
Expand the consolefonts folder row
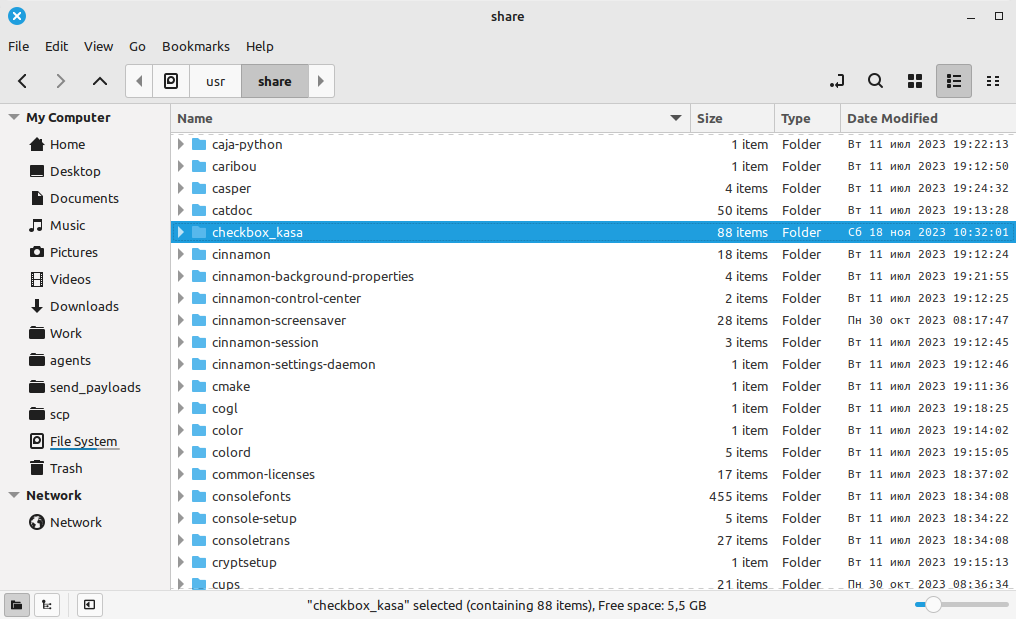pos(181,496)
